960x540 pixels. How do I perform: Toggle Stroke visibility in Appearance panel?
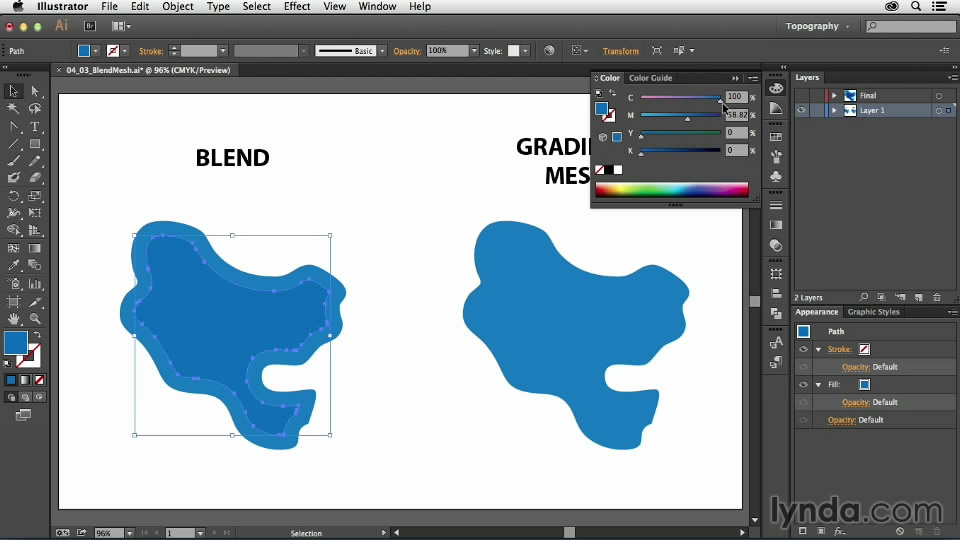coord(803,349)
